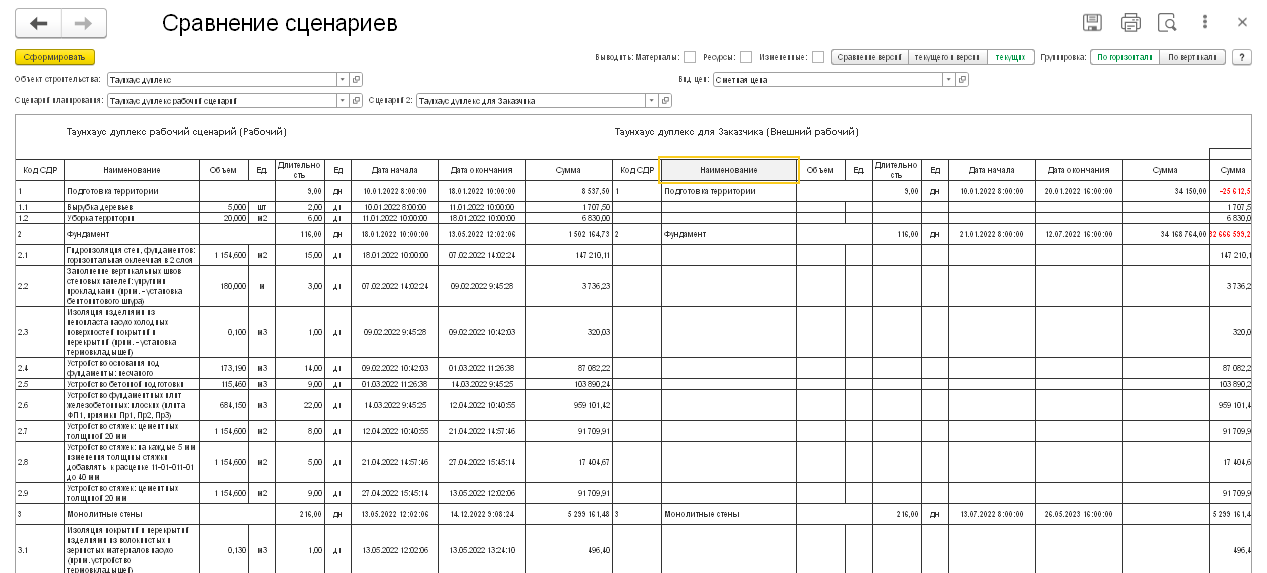Toggle the Ресурсы checkbox
This screenshot has height=573, width=1267.
(746, 57)
